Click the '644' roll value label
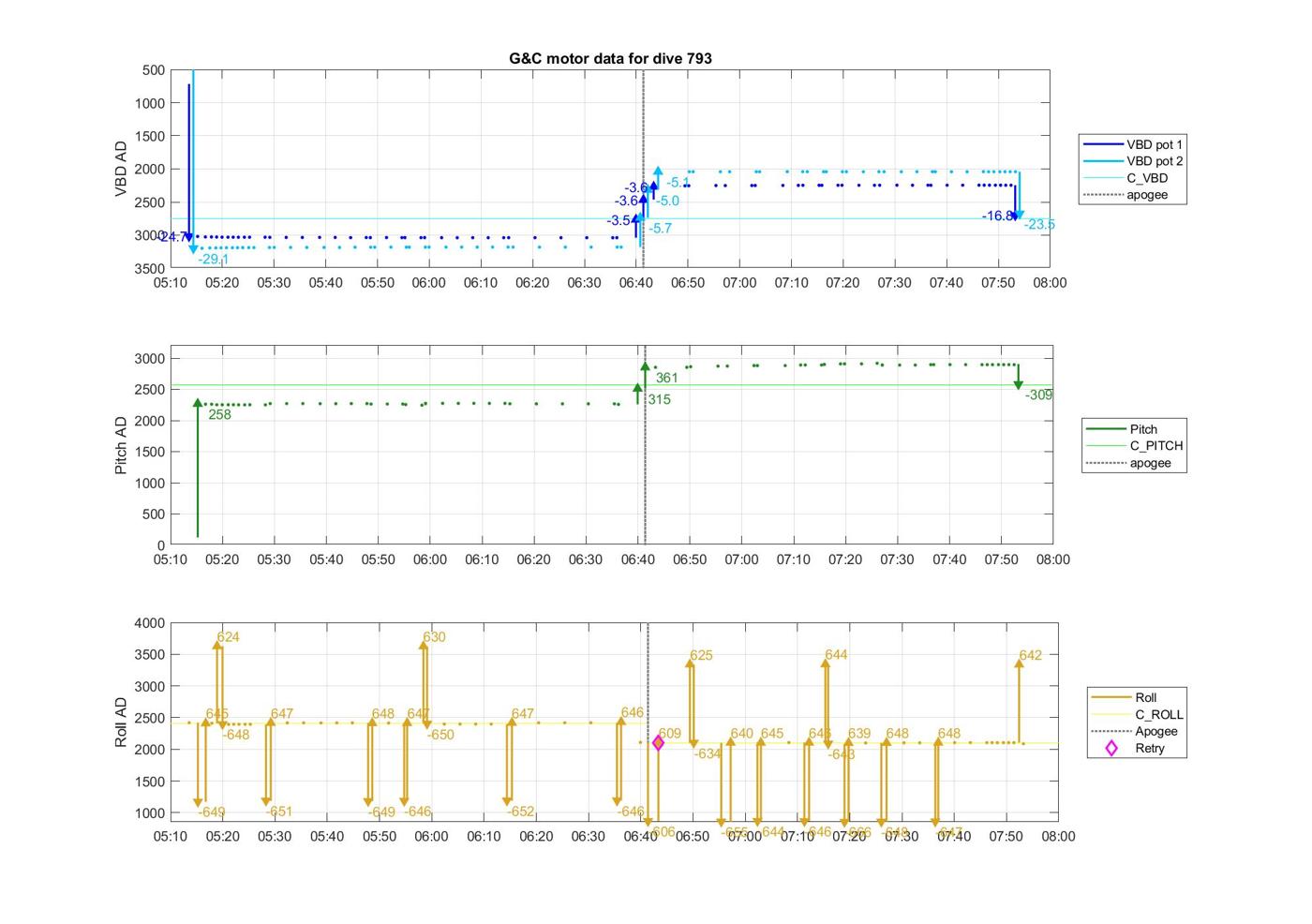 pyautogui.click(x=836, y=655)
